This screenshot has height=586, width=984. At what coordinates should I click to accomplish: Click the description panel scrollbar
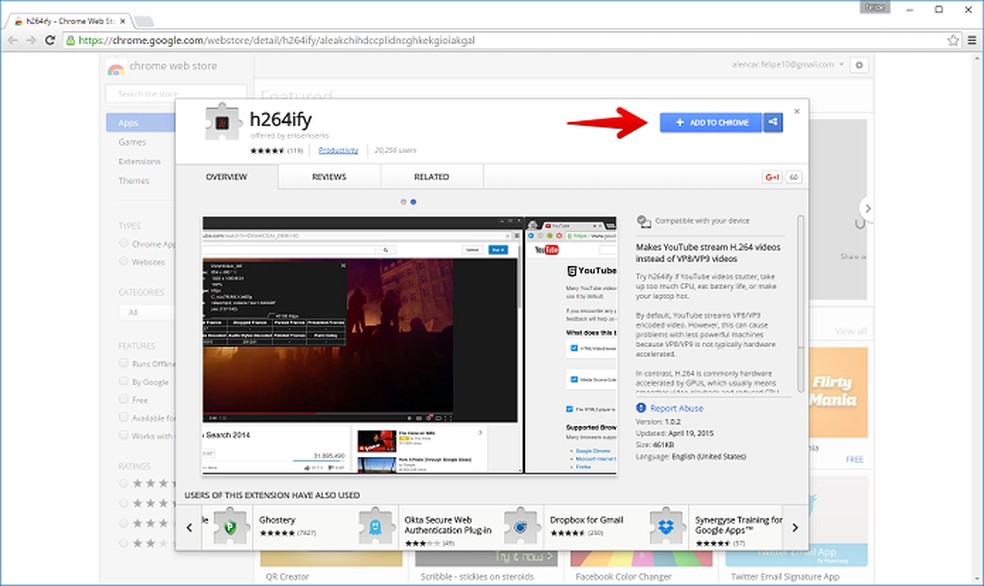[800, 304]
